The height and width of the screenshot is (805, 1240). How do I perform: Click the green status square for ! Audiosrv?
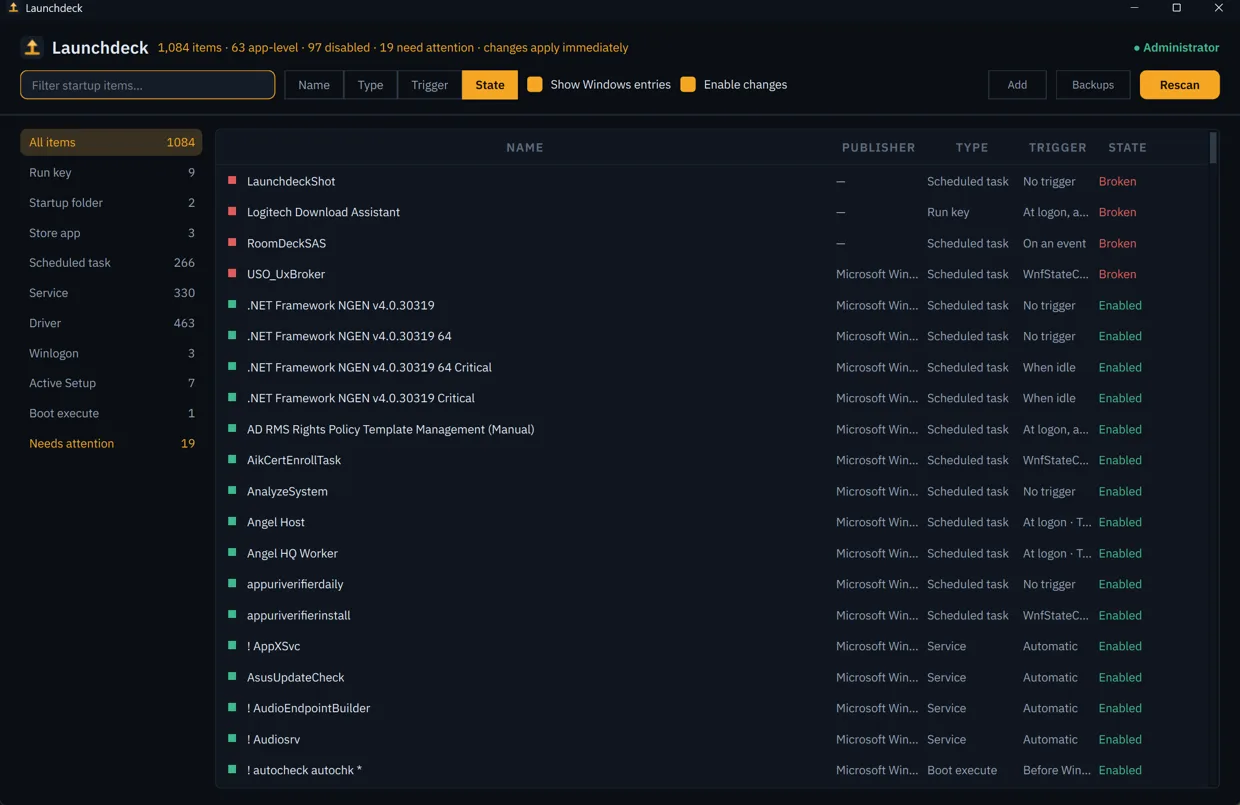click(232, 739)
